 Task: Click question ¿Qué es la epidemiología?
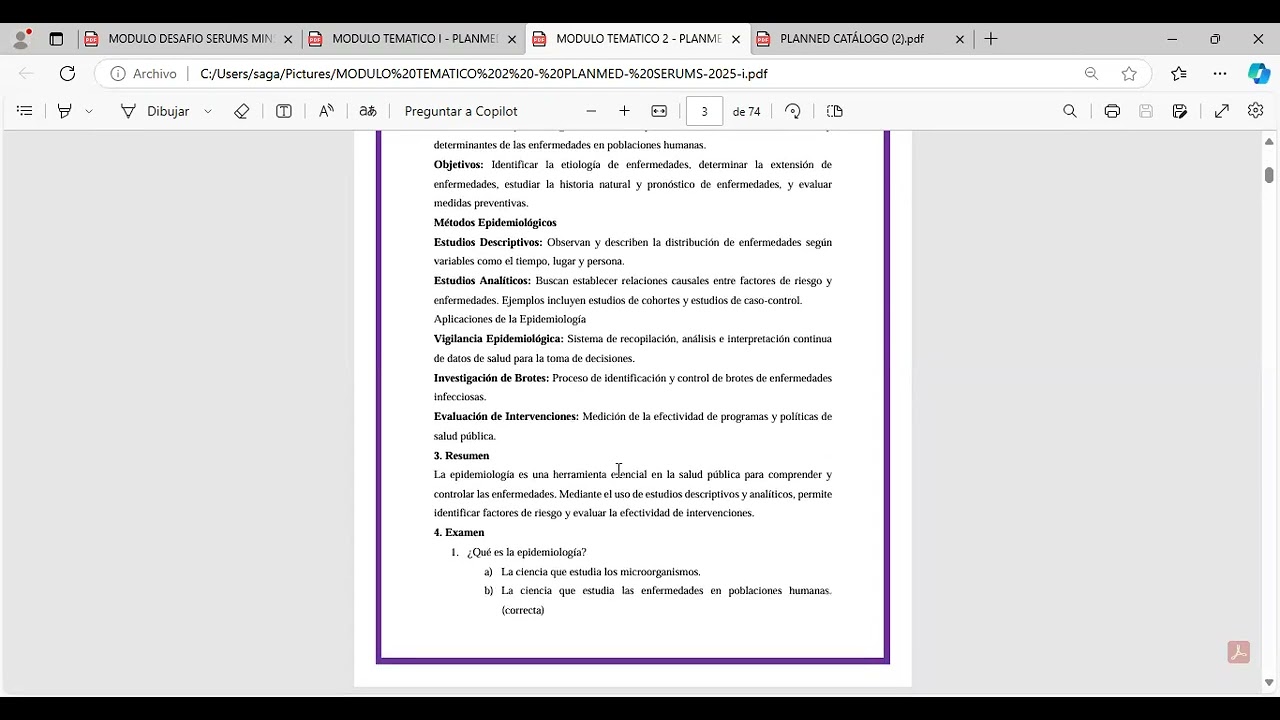pyautogui.click(x=527, y=552)
